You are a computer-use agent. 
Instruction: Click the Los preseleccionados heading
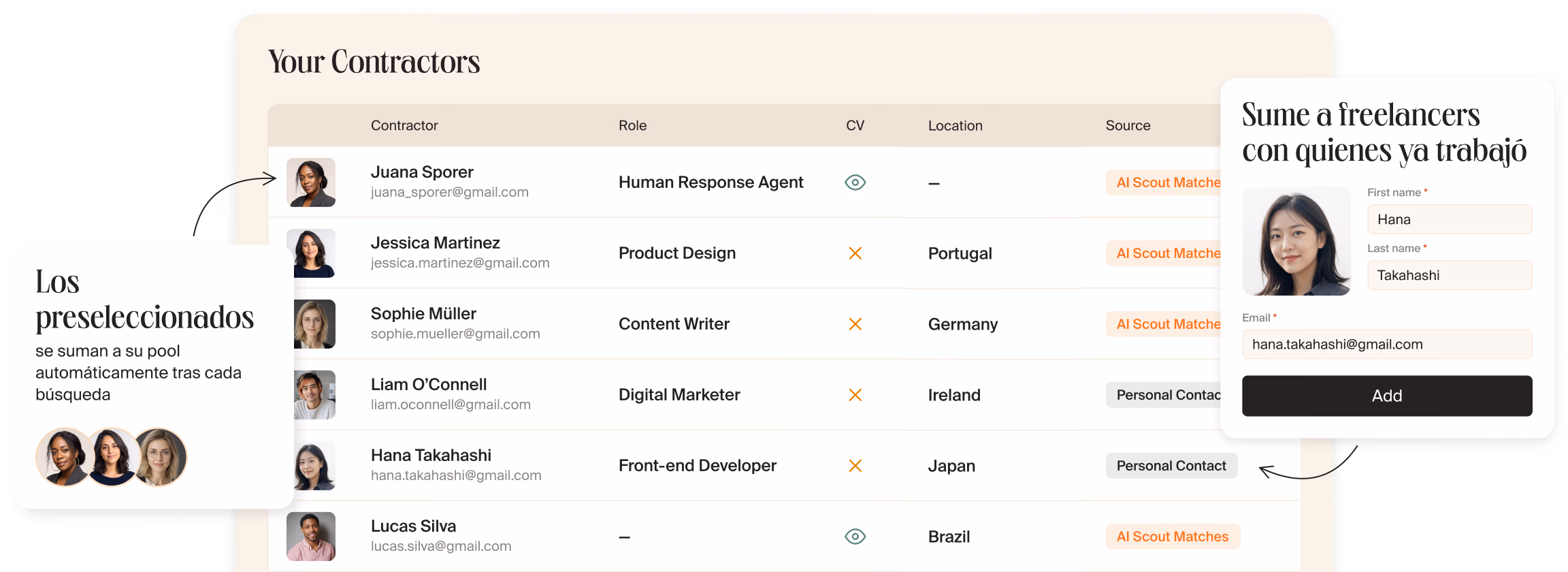click(145, 300)
